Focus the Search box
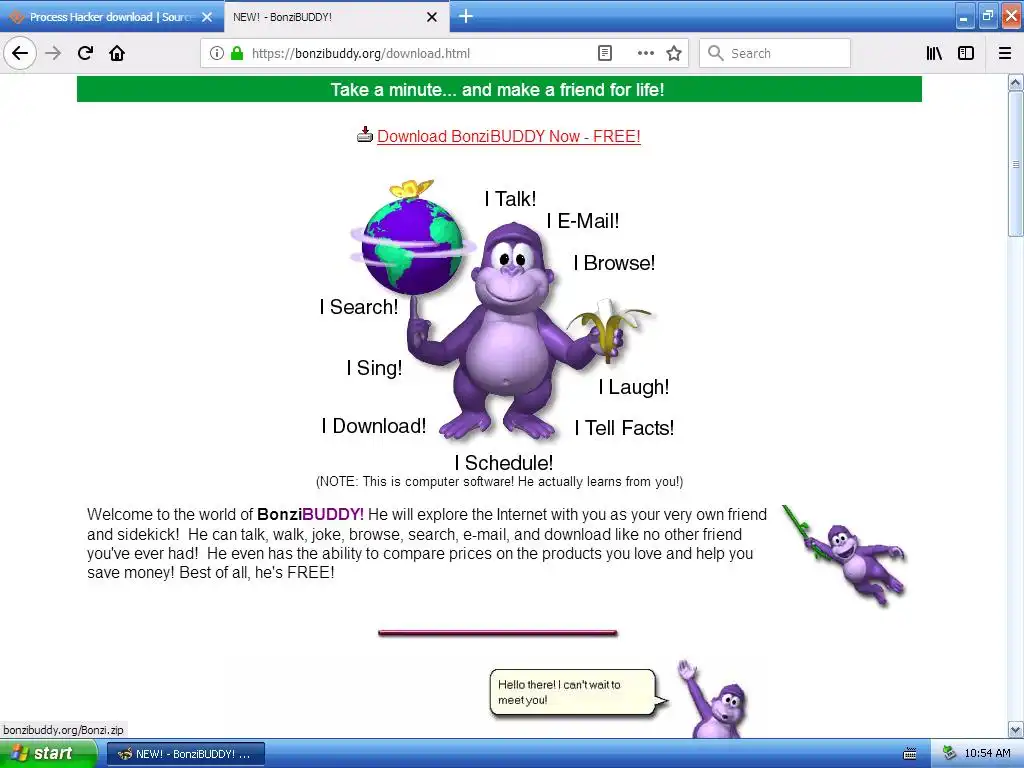Screen dimensions: 1024x768 pos(775,53)
